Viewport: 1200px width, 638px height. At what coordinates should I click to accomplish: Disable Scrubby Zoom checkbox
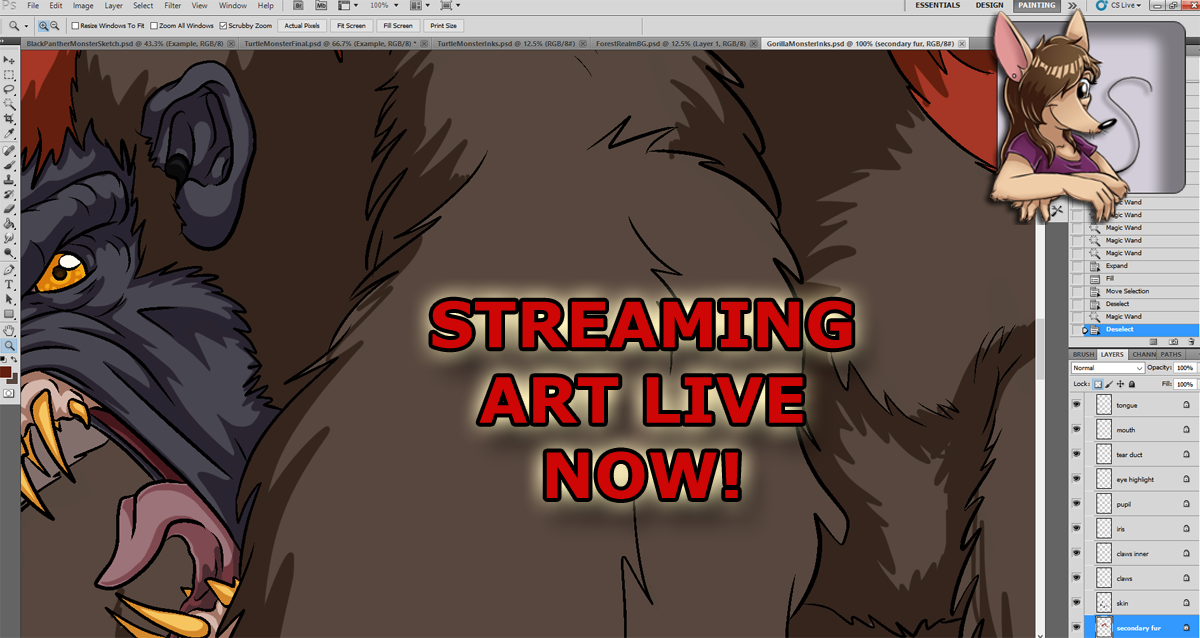[223, 25]
